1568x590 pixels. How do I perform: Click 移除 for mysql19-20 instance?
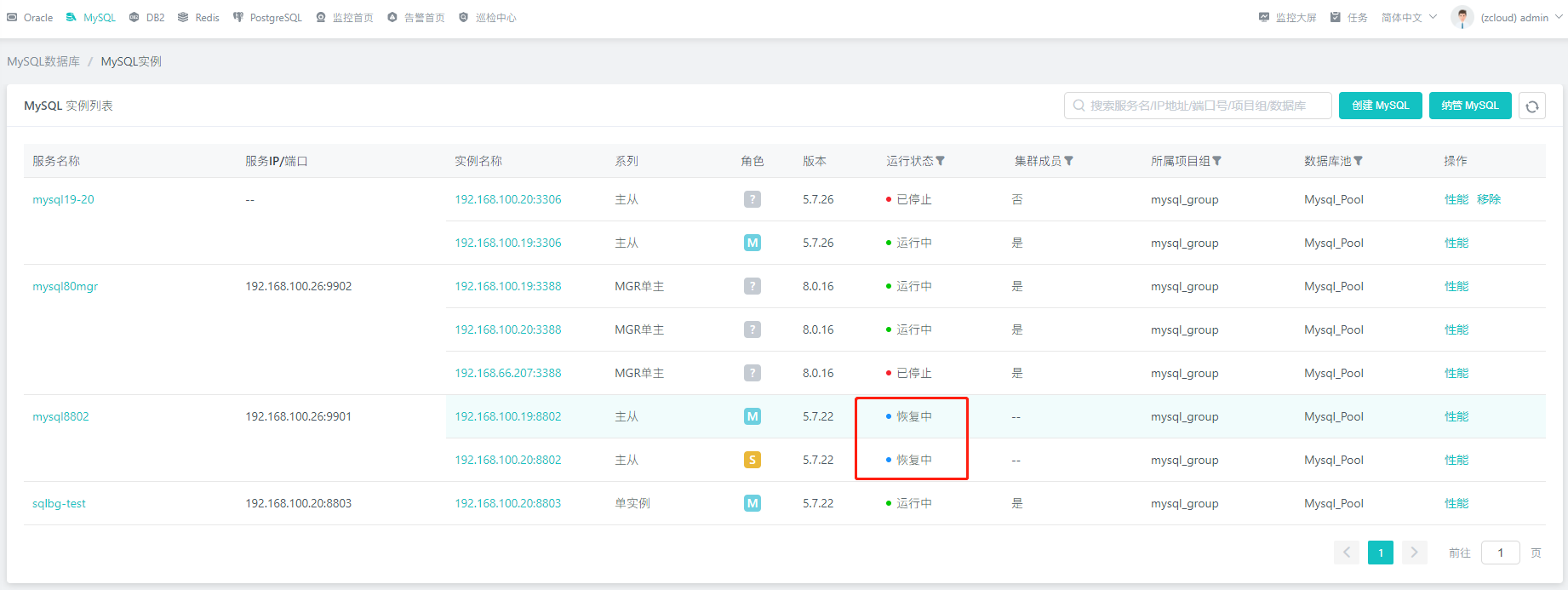(x=1489, y=199)
